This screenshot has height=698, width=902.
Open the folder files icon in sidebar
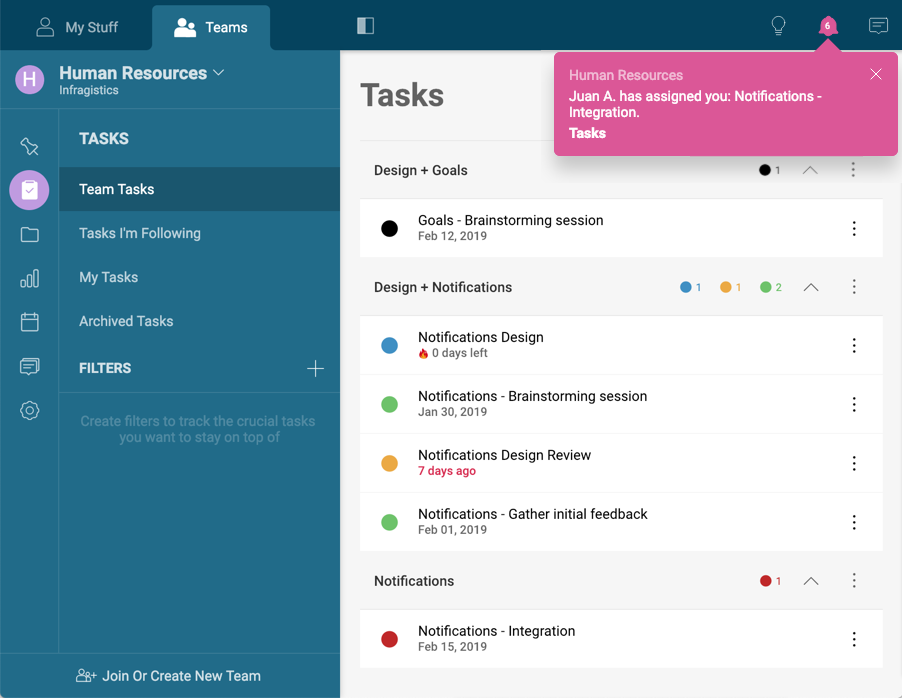29,235
